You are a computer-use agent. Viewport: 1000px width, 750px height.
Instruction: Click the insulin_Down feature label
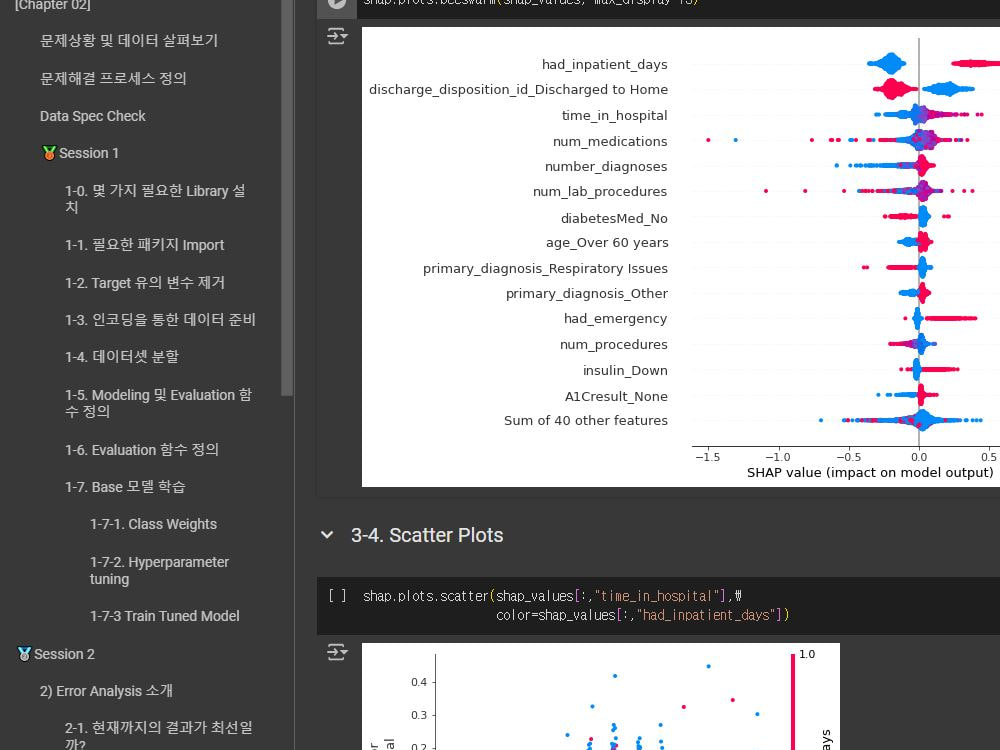[x=624, y=371]
